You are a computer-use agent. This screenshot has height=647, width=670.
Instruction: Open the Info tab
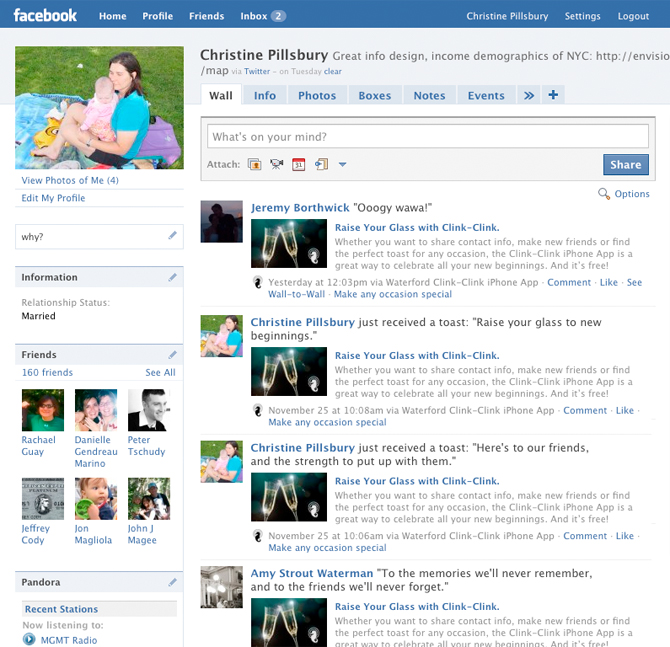click(264, 95)
